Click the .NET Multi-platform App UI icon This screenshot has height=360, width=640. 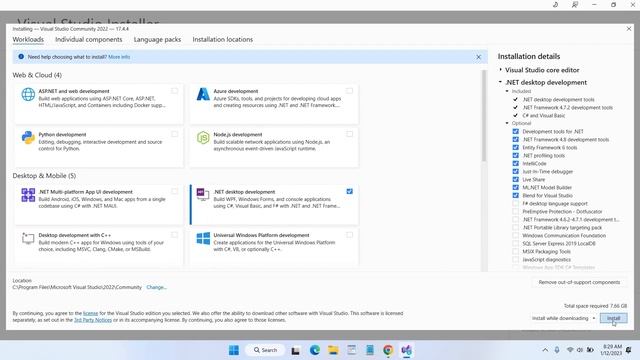pos(28,195)
